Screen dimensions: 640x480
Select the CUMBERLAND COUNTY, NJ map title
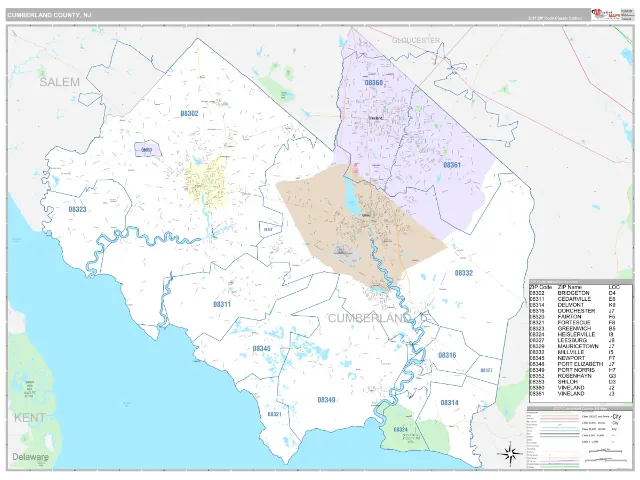[x=49, y=15]
